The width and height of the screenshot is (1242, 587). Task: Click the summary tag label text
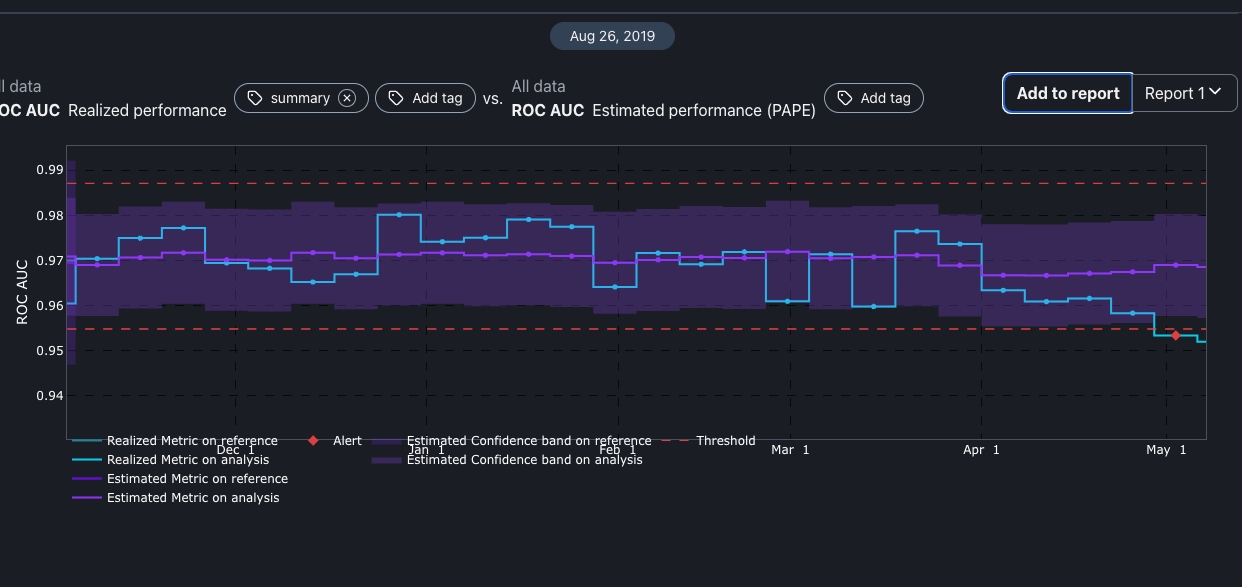point(300,98)
